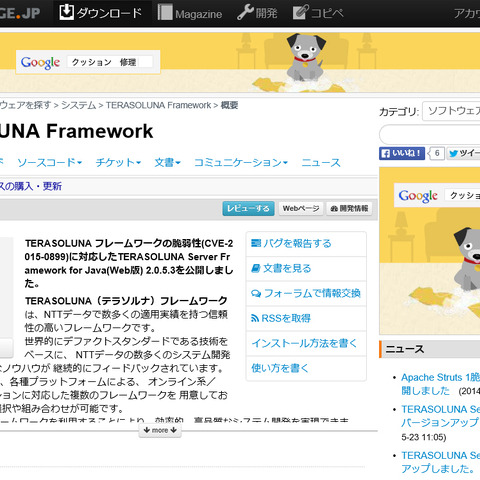Click the Facebook like count 6

437,153
